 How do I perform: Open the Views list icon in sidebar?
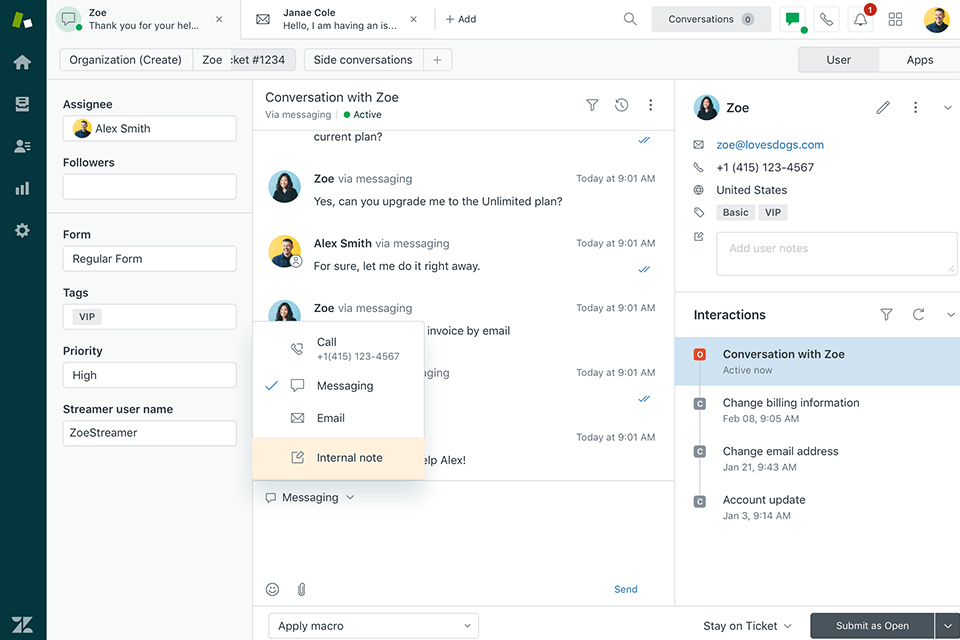tap(22, 104)
